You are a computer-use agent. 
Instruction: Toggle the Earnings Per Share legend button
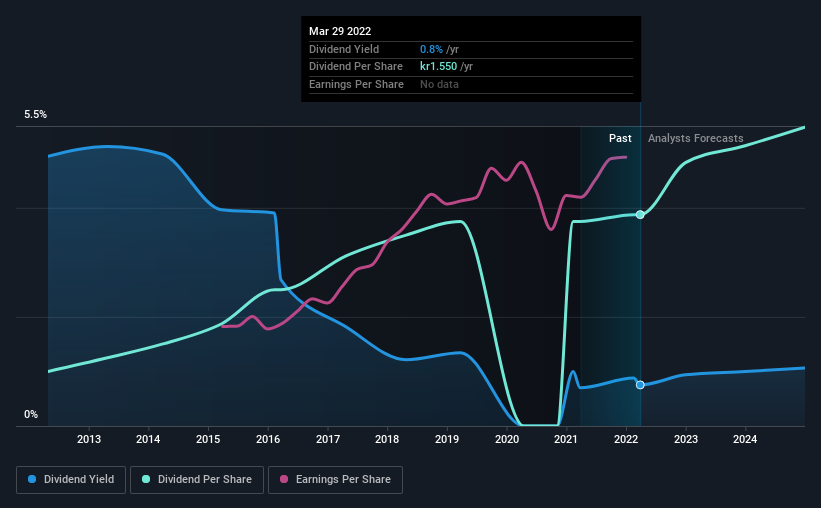pos(335,480)
